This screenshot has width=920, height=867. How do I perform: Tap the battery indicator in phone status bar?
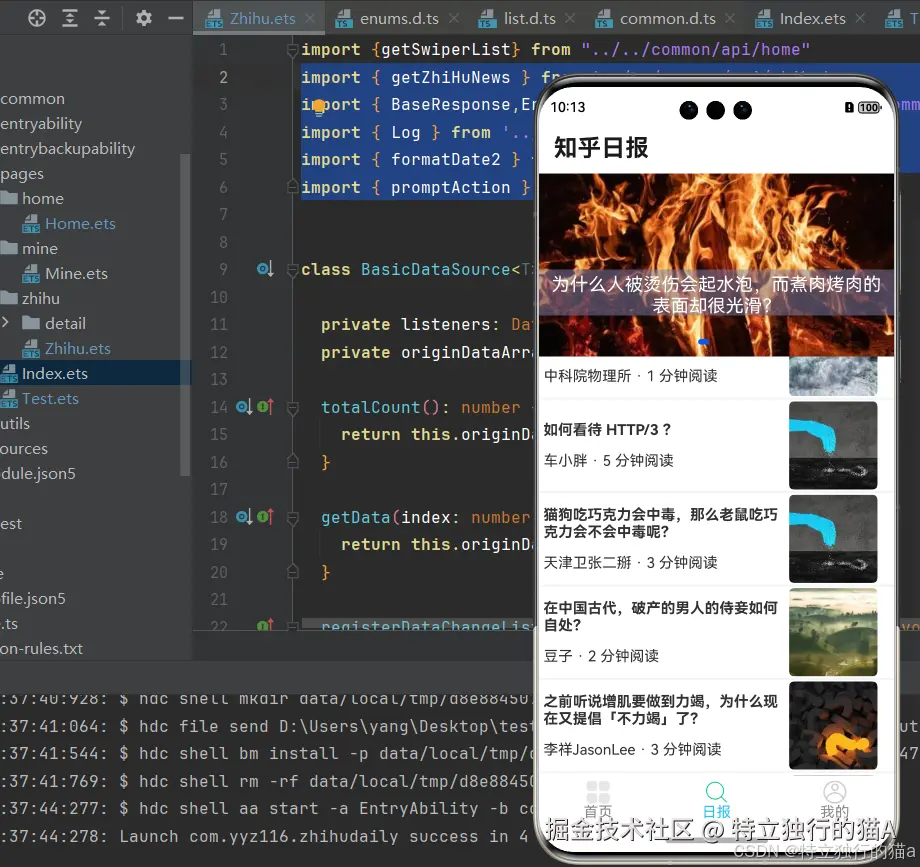click(869, 107)
